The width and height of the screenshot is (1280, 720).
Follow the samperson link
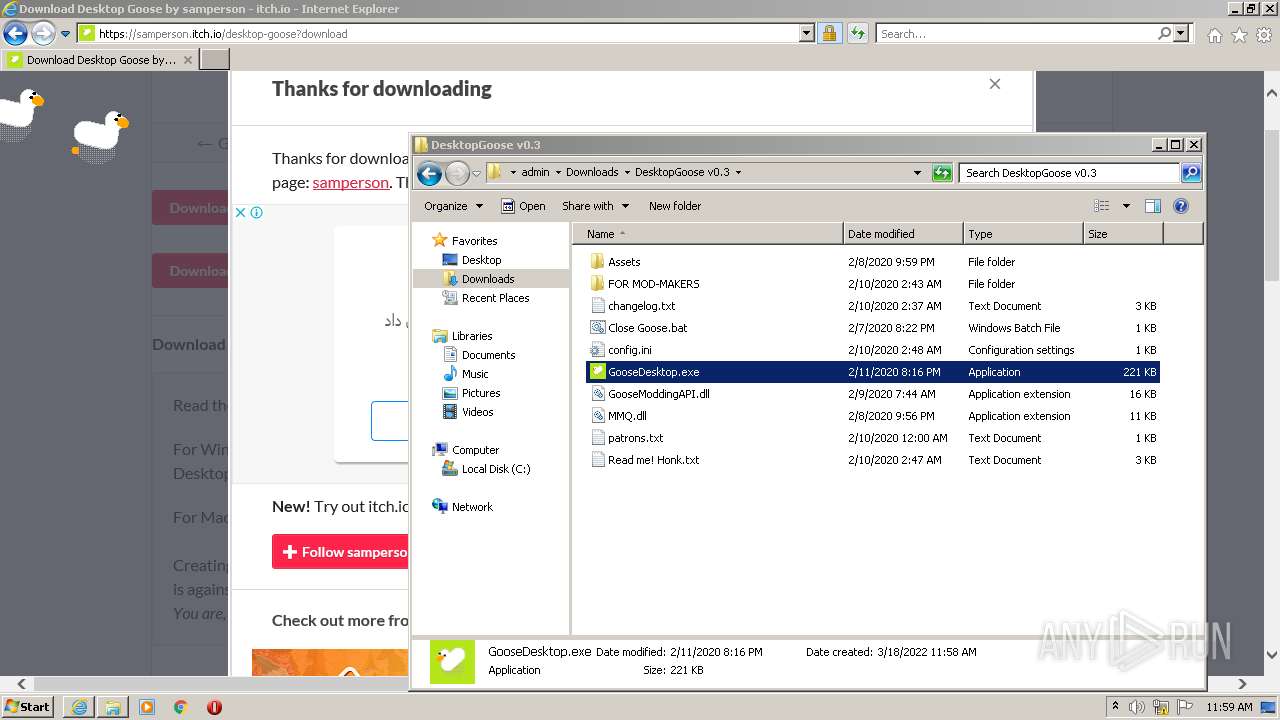click(350, 182)
